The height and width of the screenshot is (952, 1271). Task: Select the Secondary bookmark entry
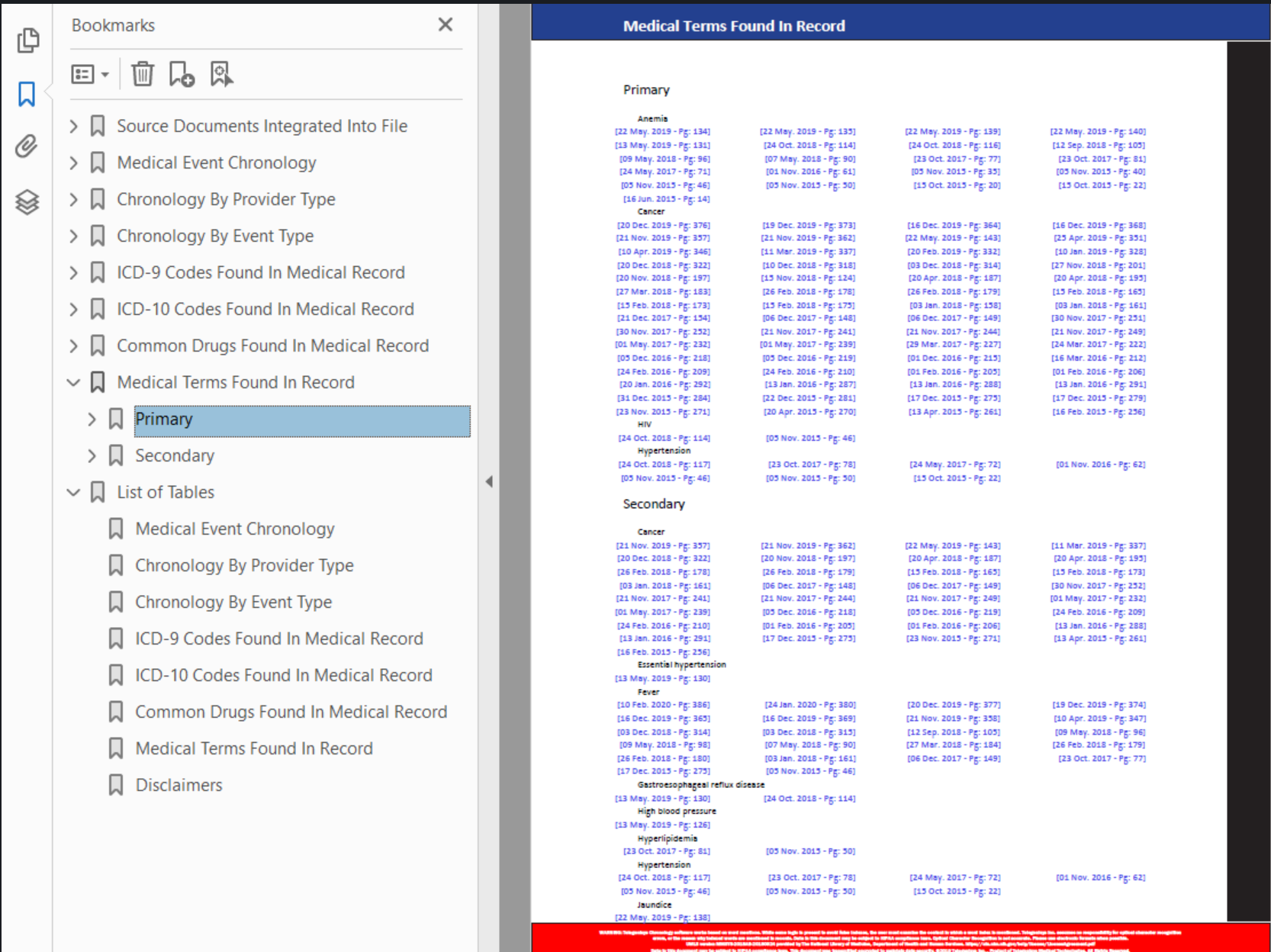click(175, 455)
